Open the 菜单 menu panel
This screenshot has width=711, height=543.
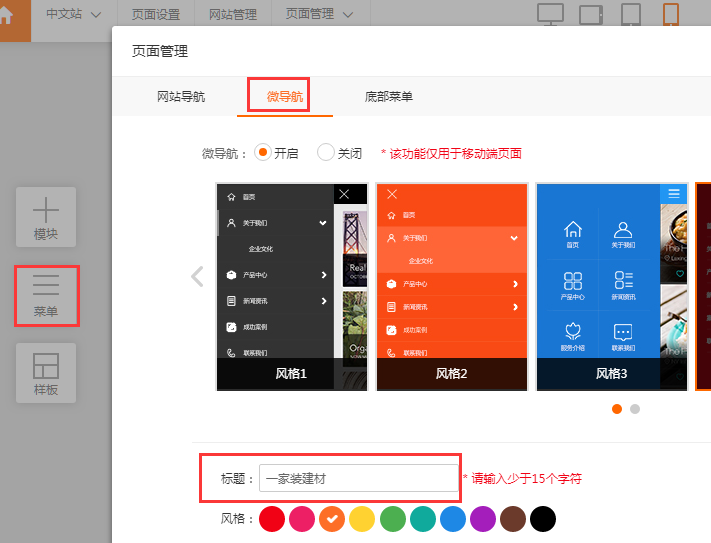point(46,295)
